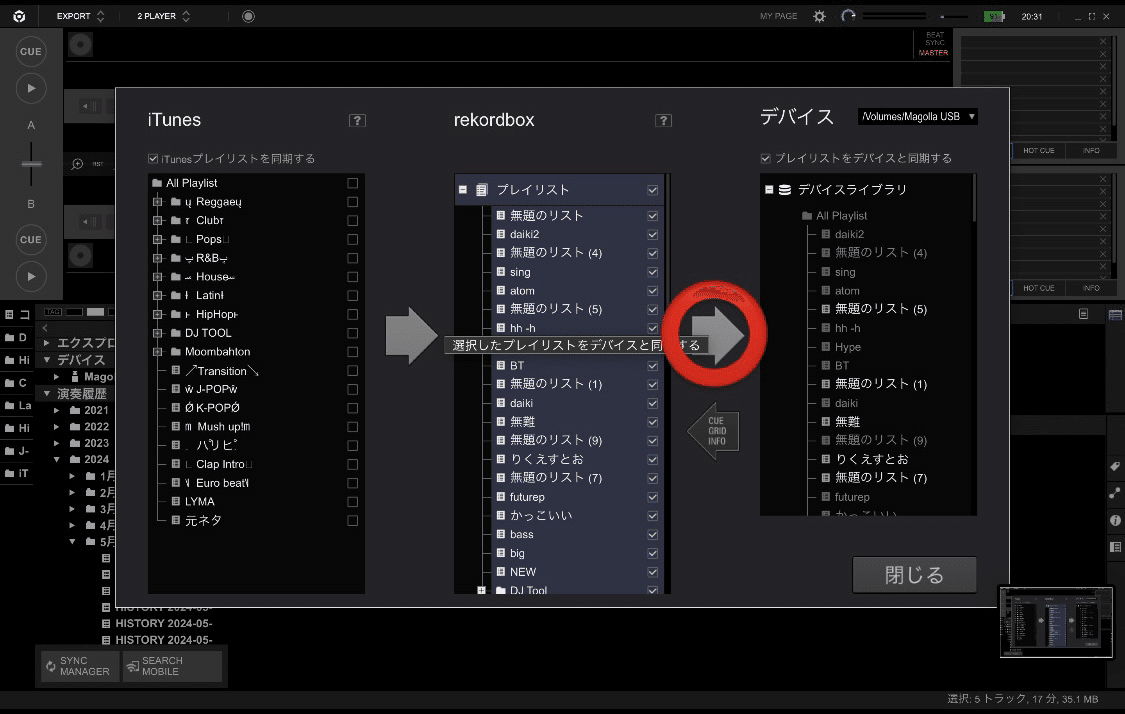
Task: Open preferences with the gear icon
Action: coord(819,16)
